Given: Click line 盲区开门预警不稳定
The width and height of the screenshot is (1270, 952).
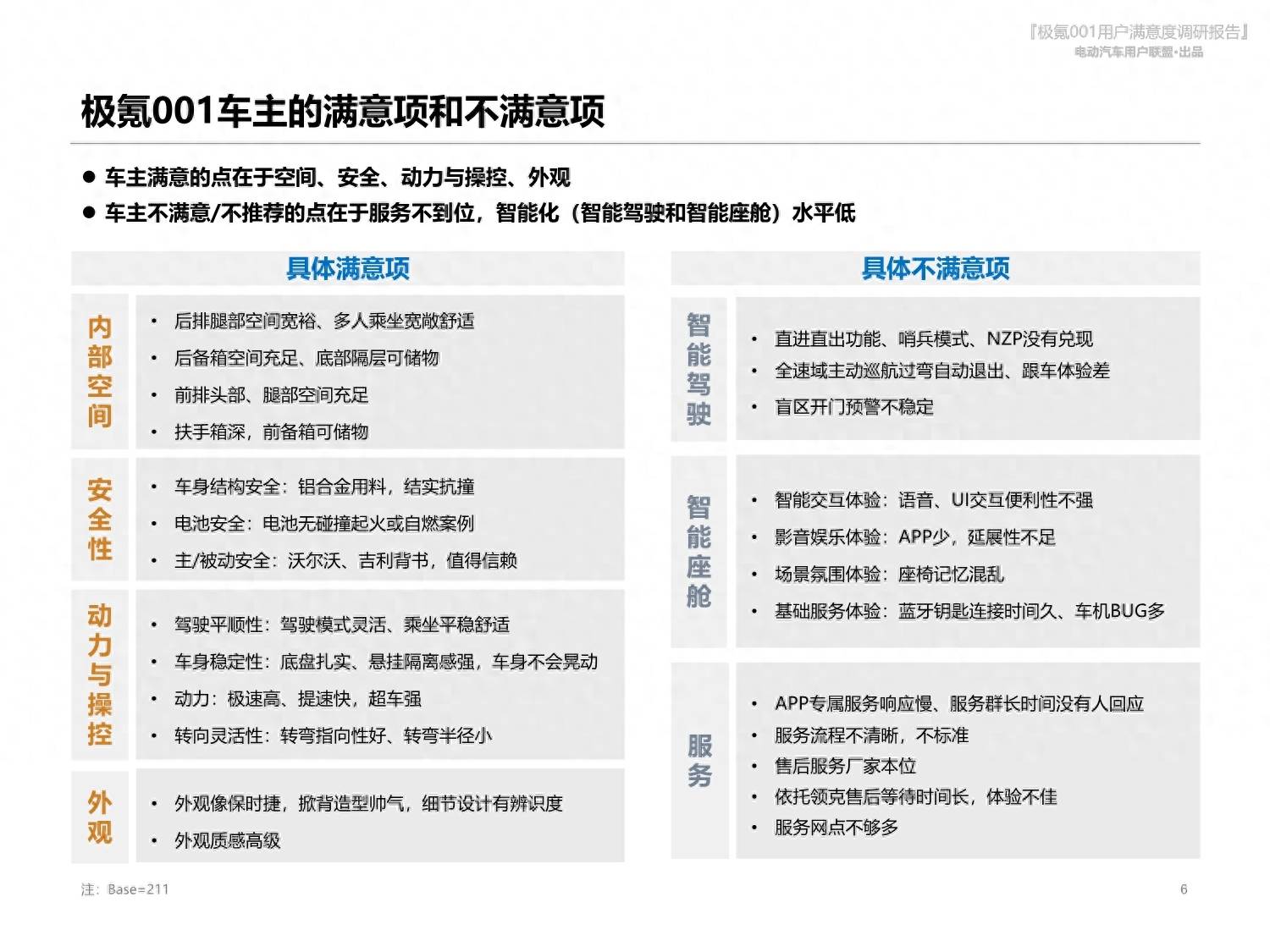Looking at the screenshot, I should (854, 407).
